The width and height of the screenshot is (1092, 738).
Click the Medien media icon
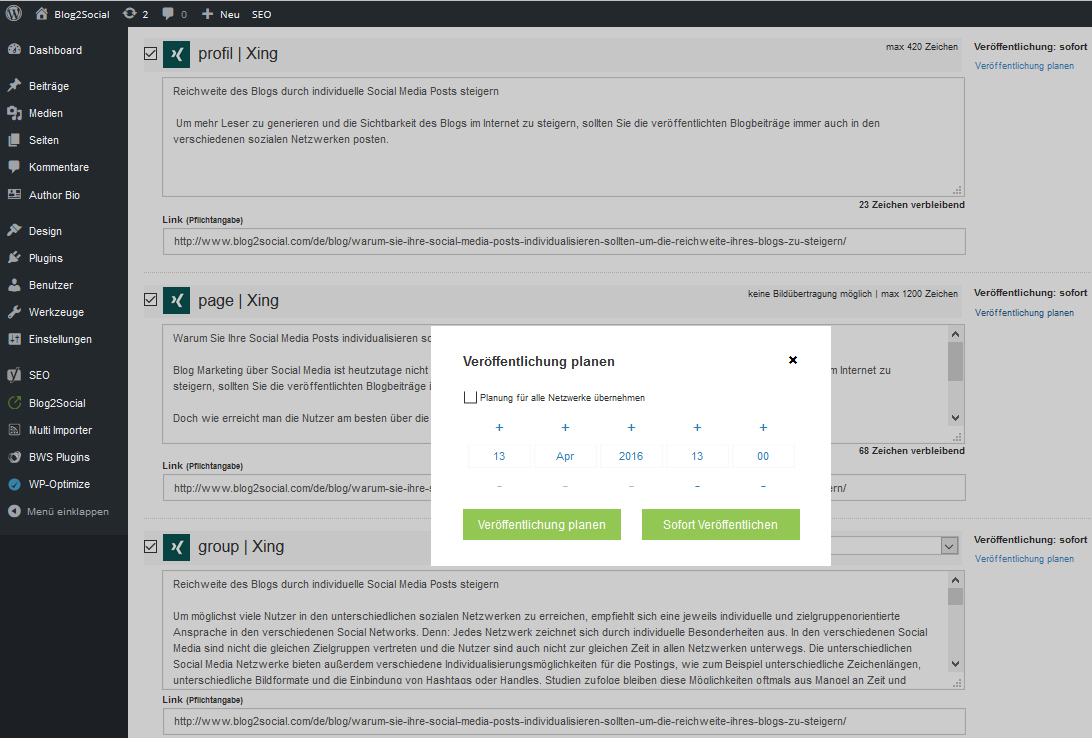[14, 113]
